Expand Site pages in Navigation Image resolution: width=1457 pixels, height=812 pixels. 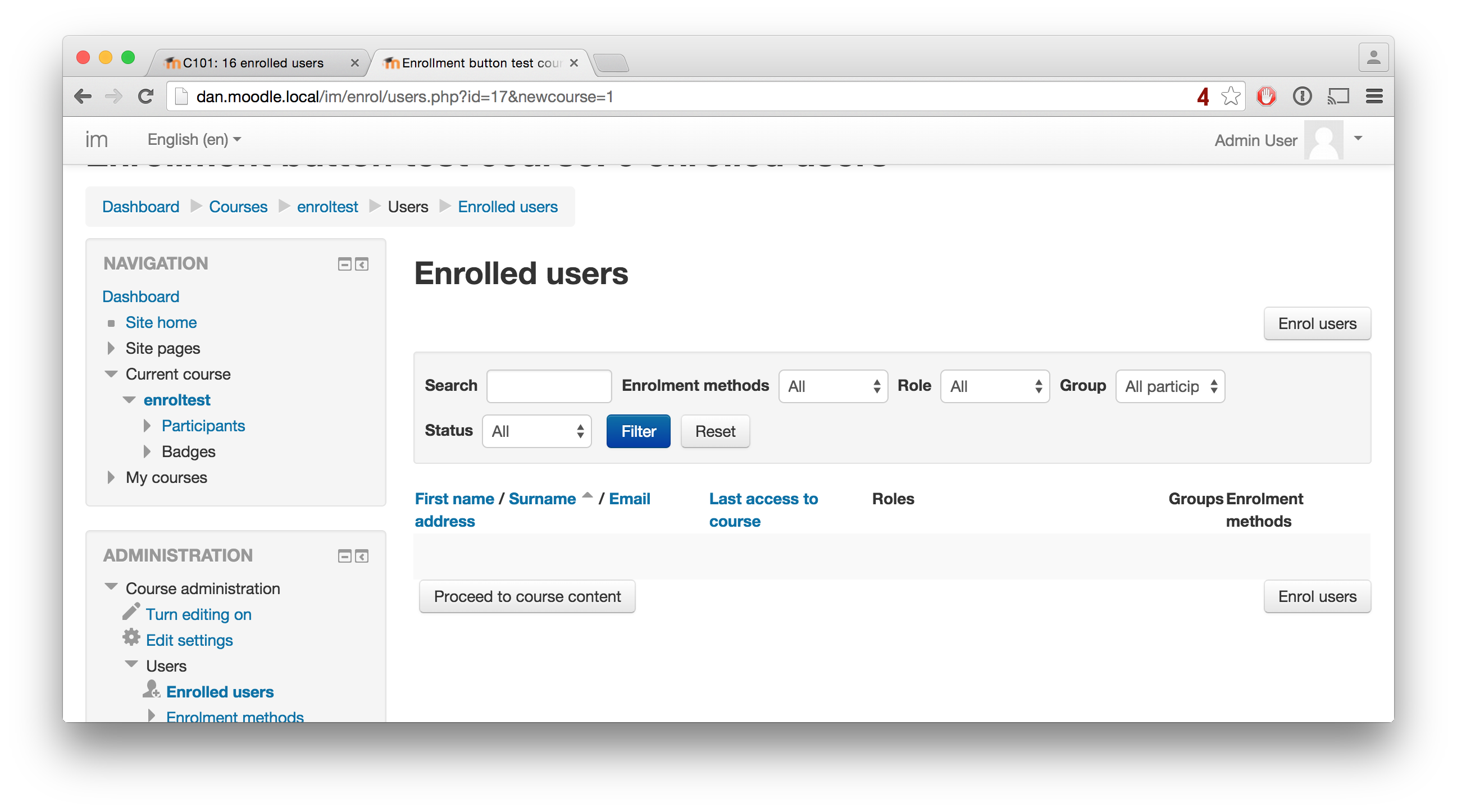(111, 348)
